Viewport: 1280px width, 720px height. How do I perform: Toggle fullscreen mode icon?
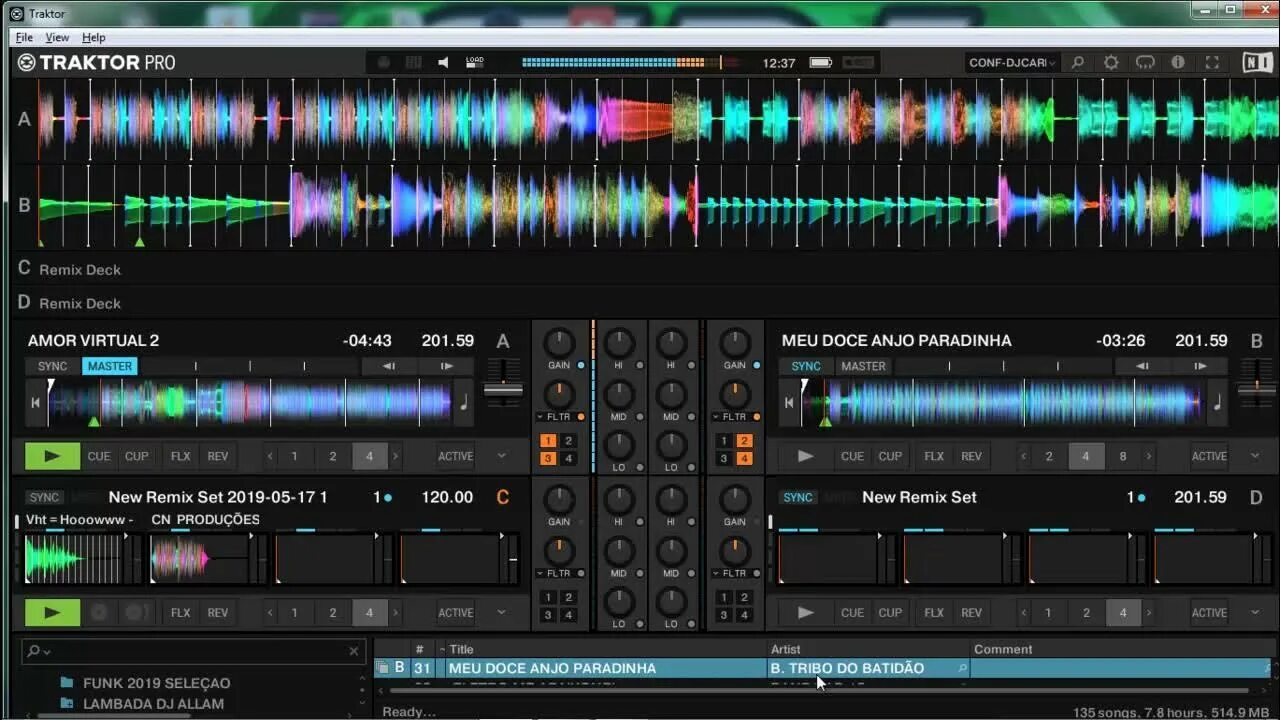click(1212, 62)
